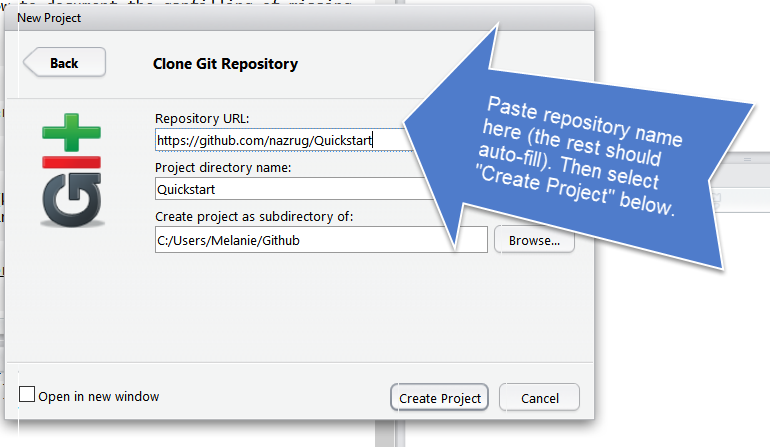Open the Browse... folder chooser
The width and height of the screenshot is (770, 447).
point(534,241)
